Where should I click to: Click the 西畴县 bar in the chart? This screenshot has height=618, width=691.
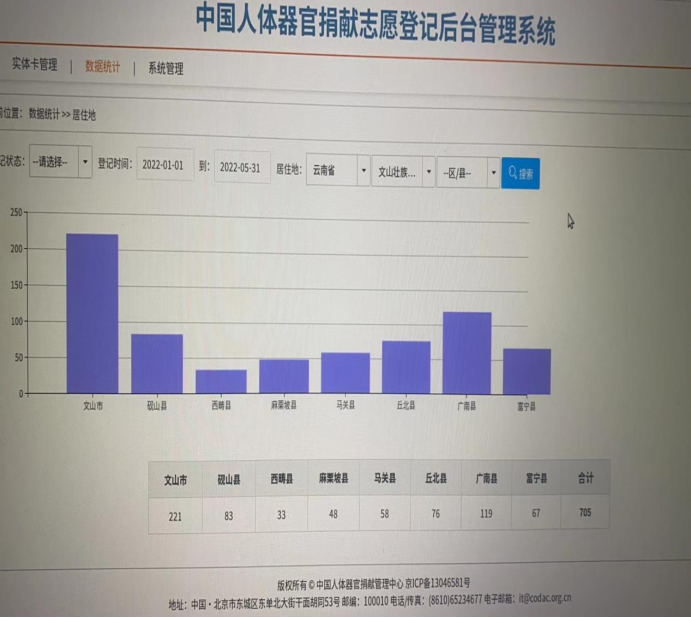point(221,381)
